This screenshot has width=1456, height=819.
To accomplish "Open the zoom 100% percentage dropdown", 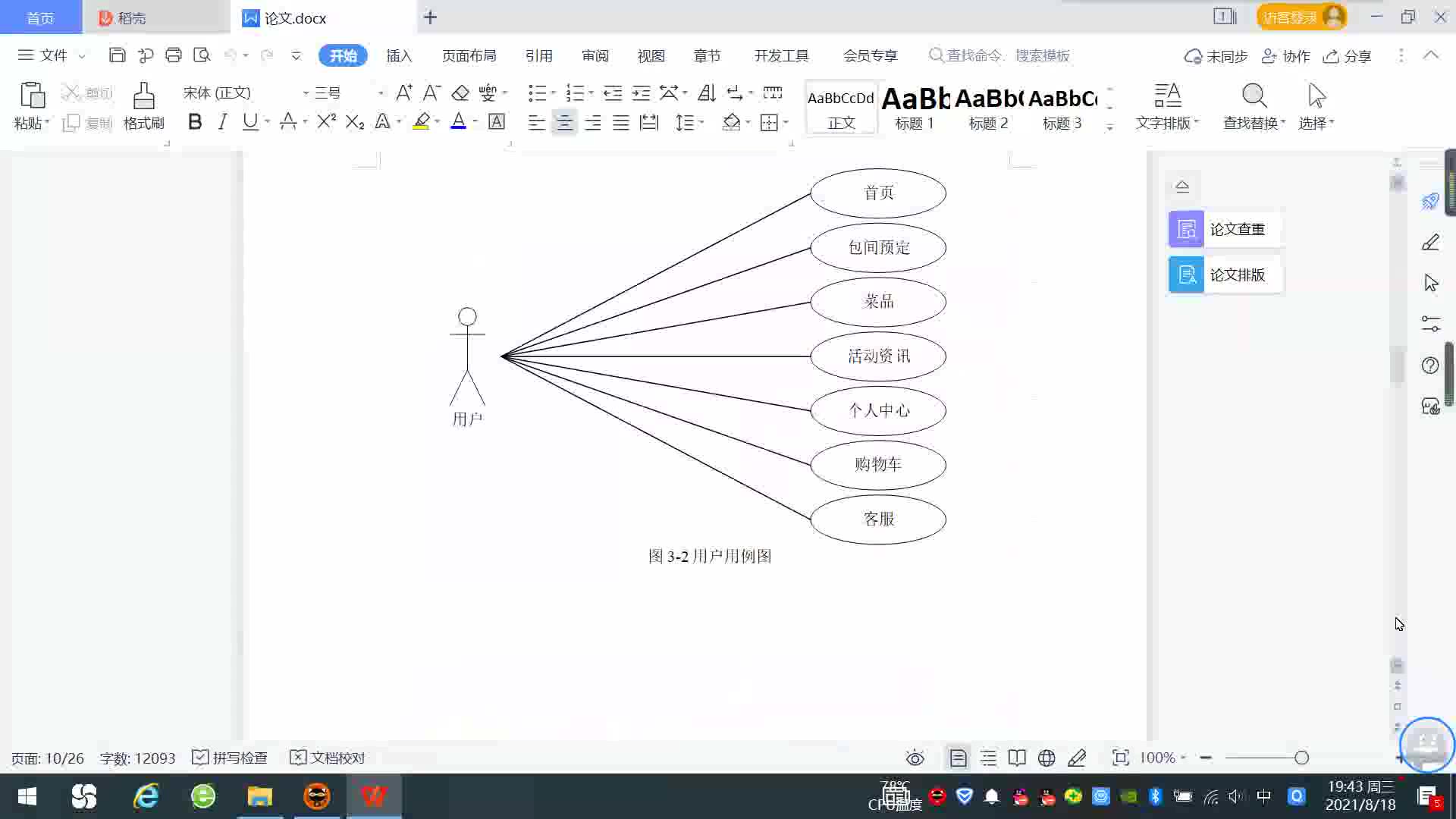I will [1163, 758].
